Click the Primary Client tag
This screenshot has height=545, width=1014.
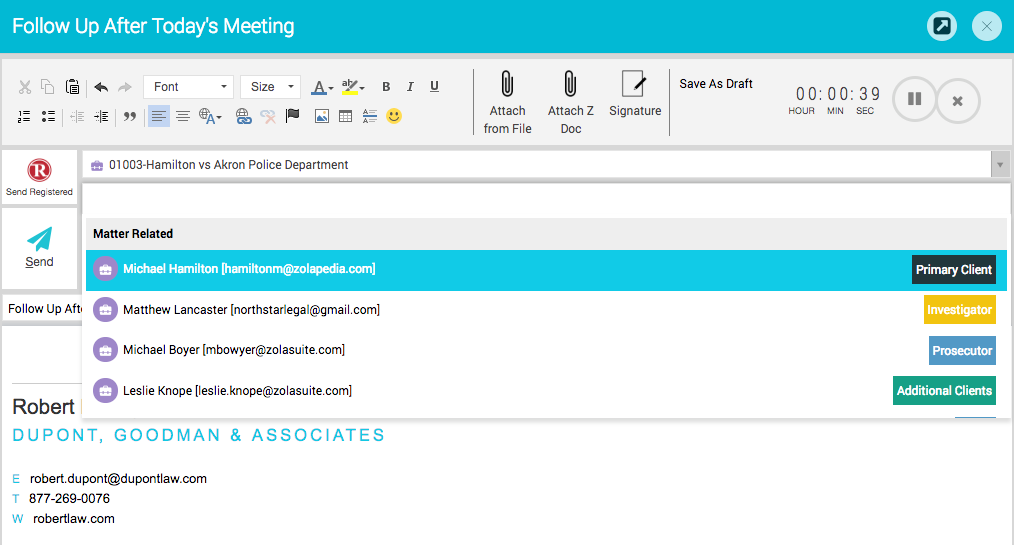954,270
